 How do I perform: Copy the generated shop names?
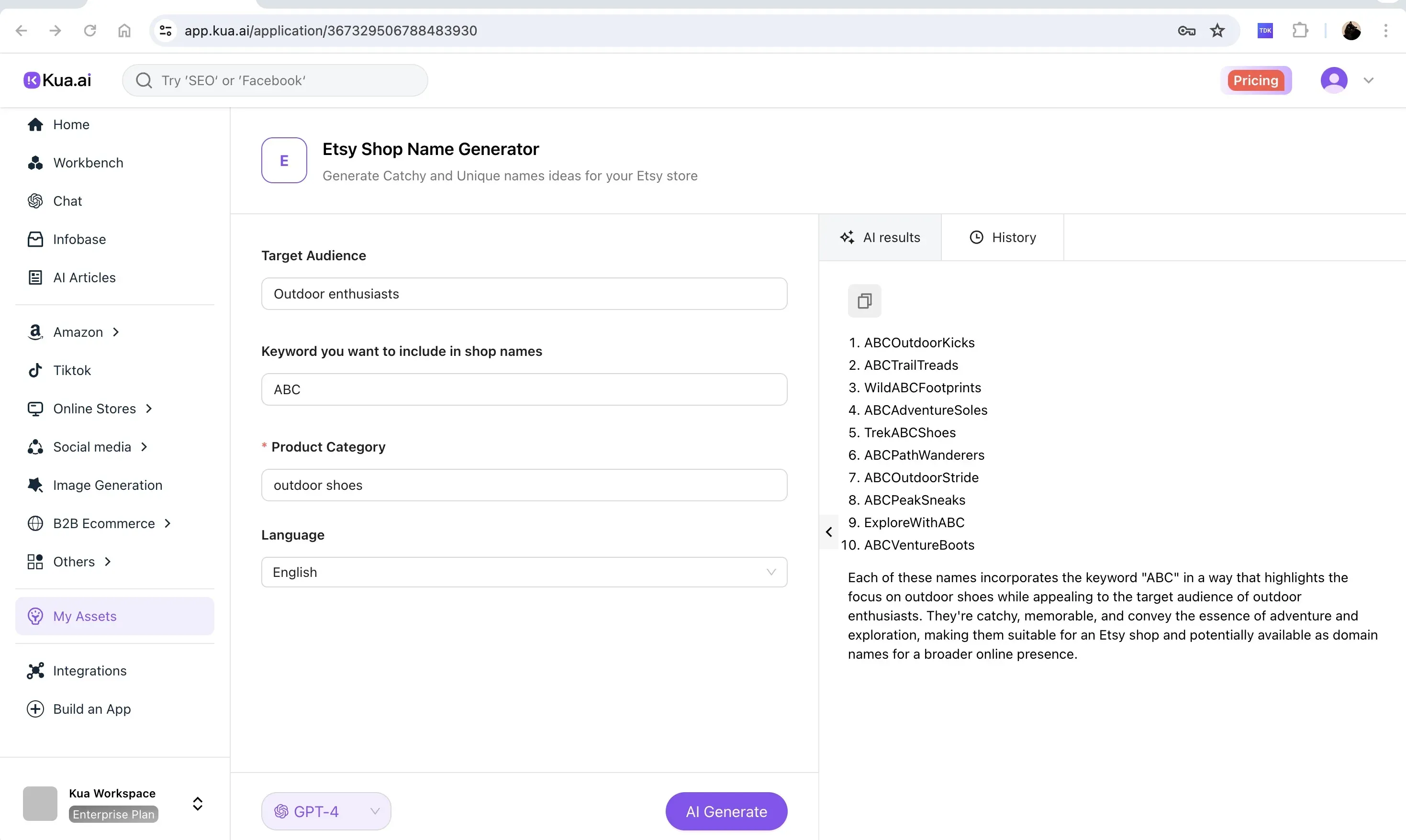(x=864, y=300)
